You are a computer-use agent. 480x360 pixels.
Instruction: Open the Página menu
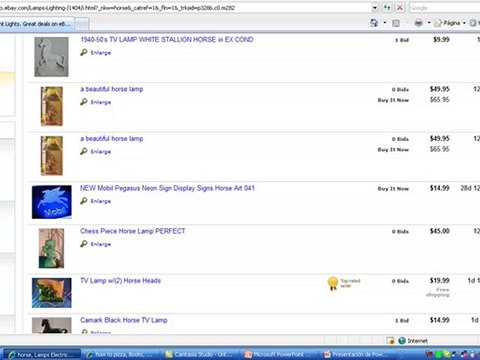click(450, 23)
